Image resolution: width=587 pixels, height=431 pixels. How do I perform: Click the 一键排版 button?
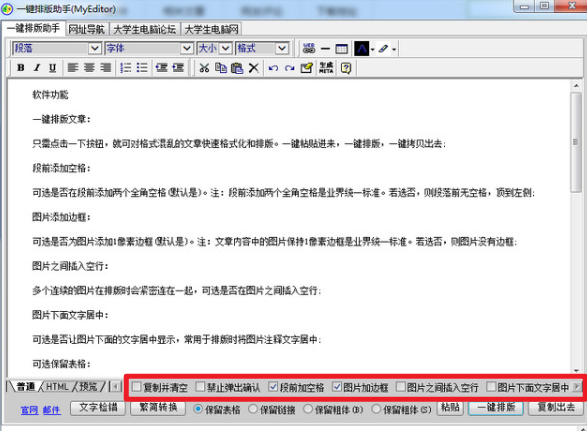point(496,407)
